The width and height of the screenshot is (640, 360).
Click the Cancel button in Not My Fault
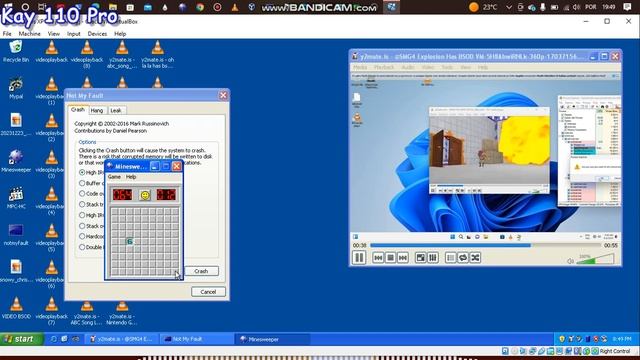click(208, 292)
